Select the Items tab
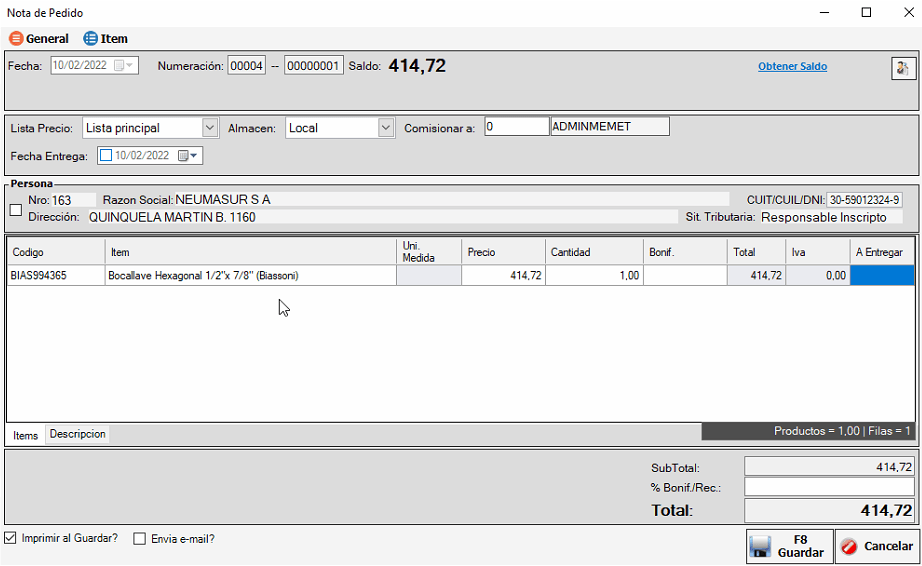922x566 pixels. tap(26, 435)
